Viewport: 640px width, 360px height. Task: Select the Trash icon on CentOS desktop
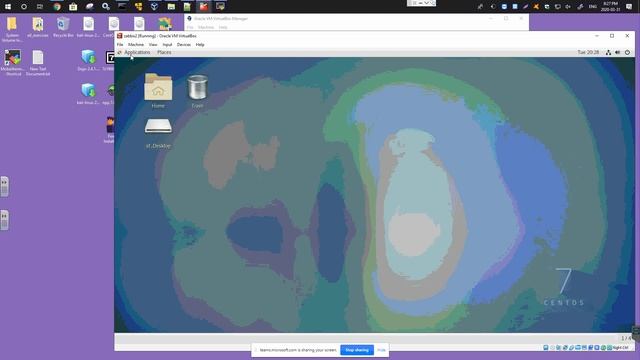pyautogui.click(x=197, y=91)
